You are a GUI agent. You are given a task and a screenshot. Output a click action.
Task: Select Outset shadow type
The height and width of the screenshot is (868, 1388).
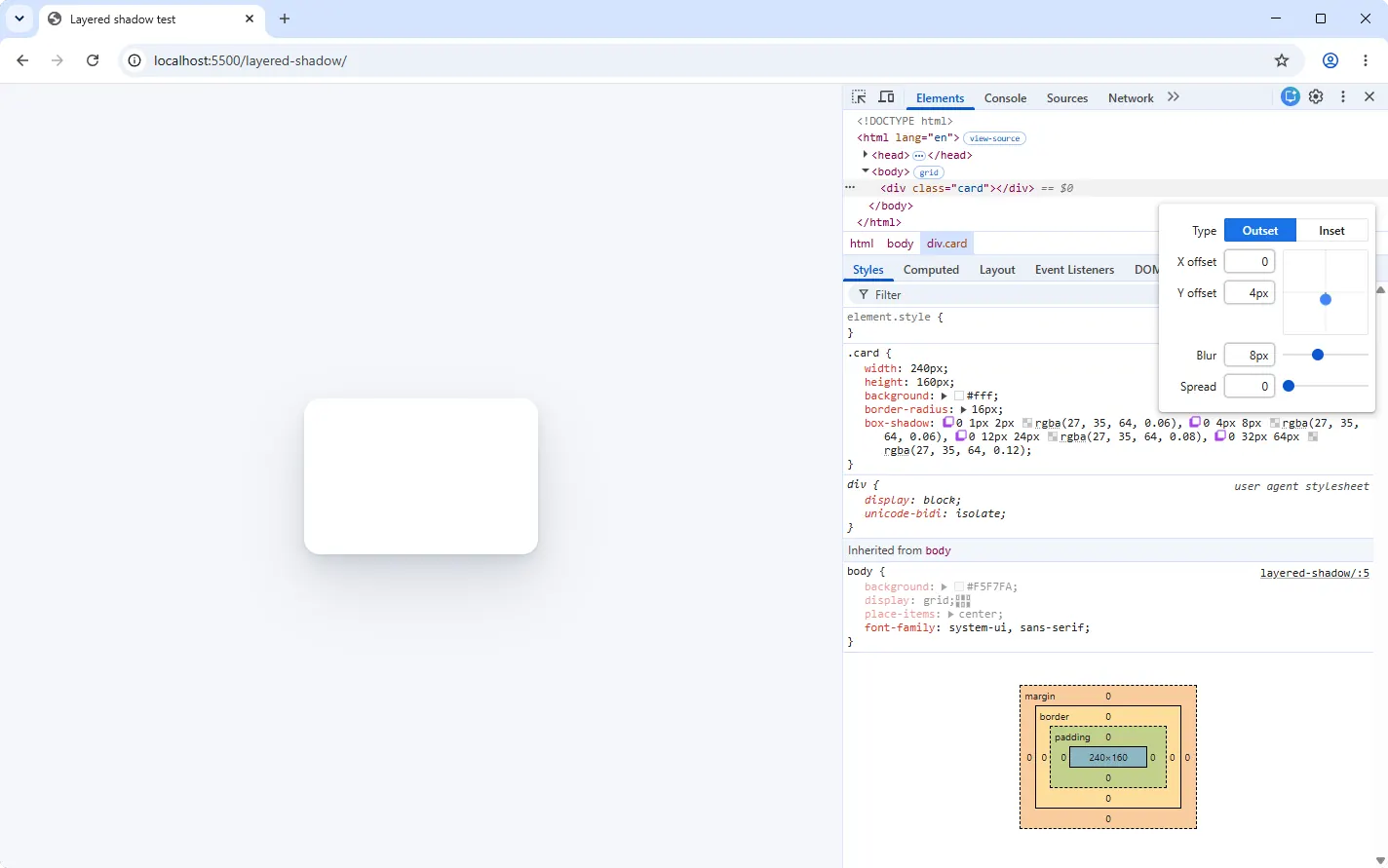click(1260, 230)
